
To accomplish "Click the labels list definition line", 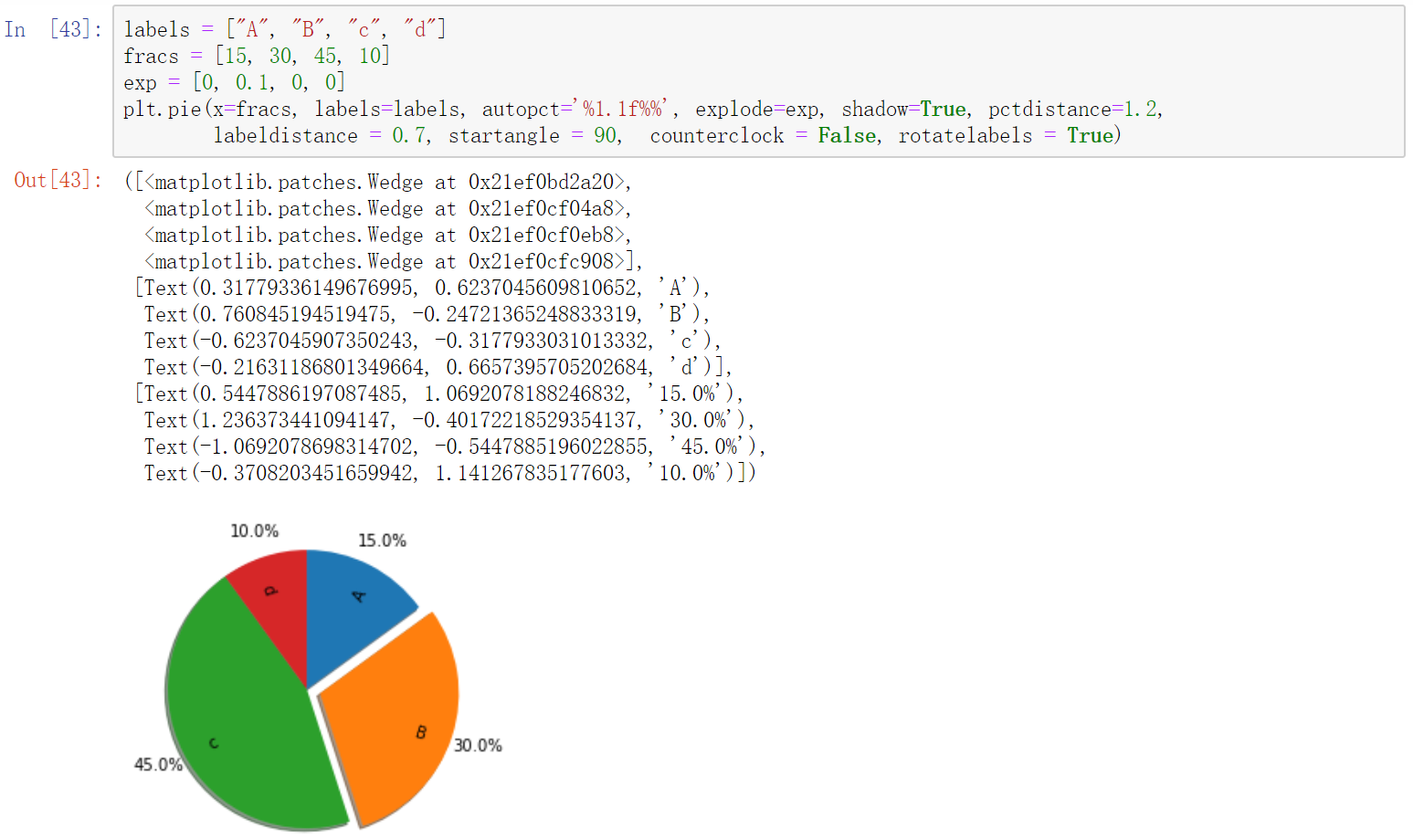I will 283,28.
